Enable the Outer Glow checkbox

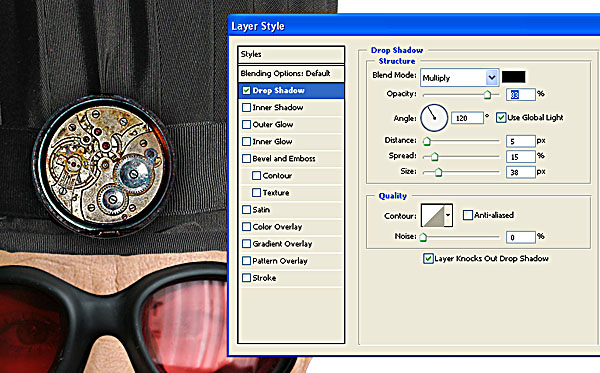(x=246, y=125)
